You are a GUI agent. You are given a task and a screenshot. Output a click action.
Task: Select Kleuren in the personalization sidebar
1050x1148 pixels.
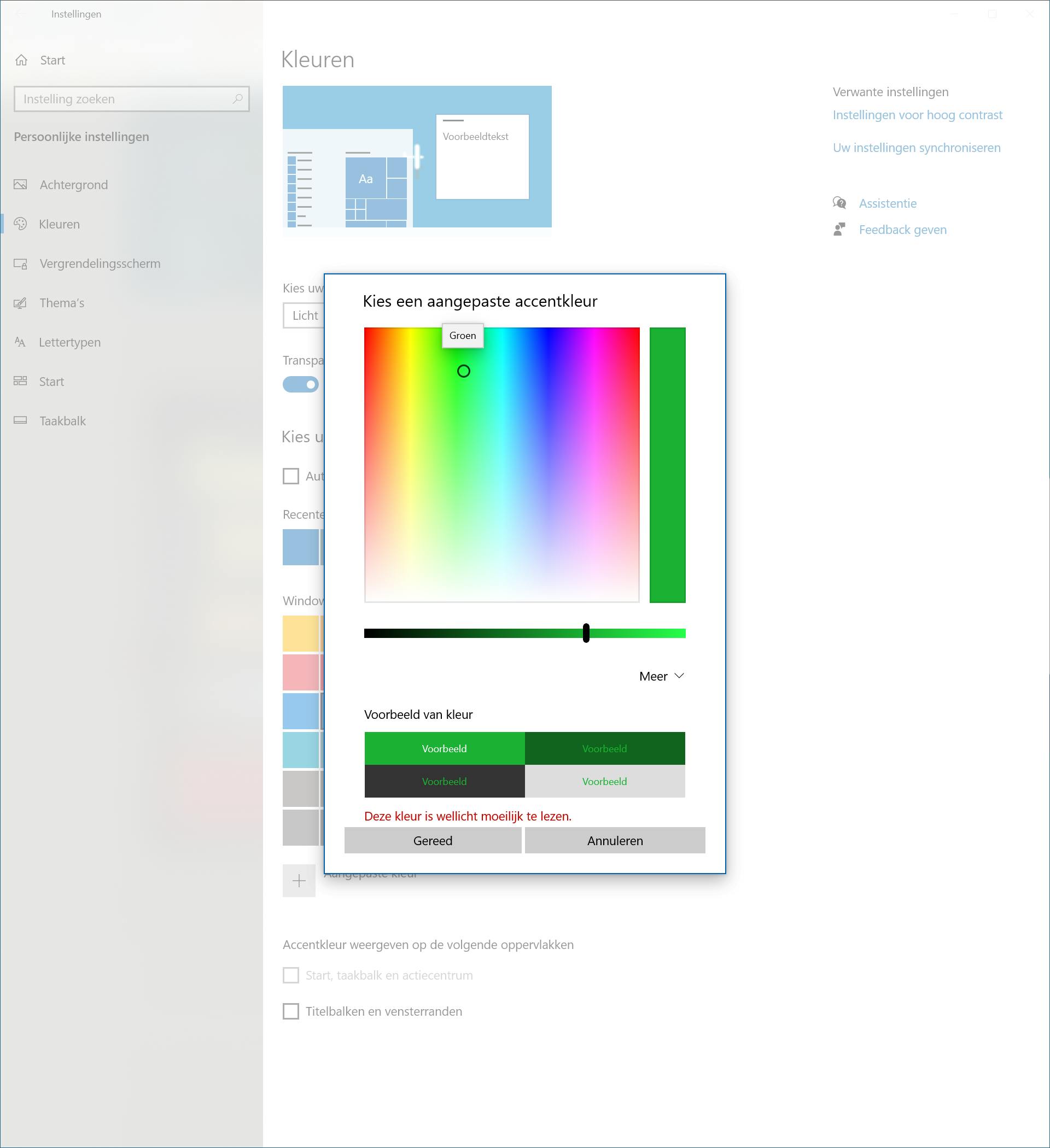point(59,224)
